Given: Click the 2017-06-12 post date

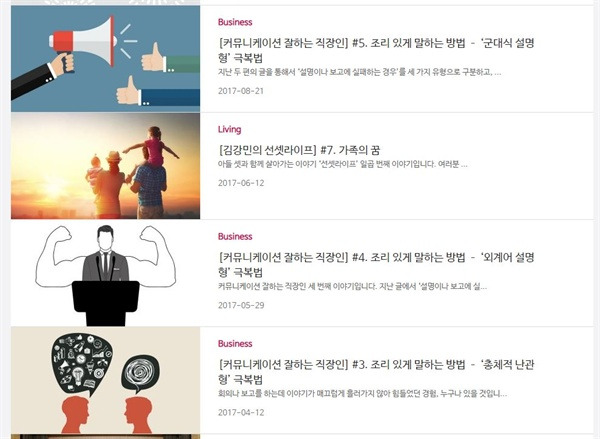Looking at the screenshot, I should pyautogui.click(x=241, y=183).
